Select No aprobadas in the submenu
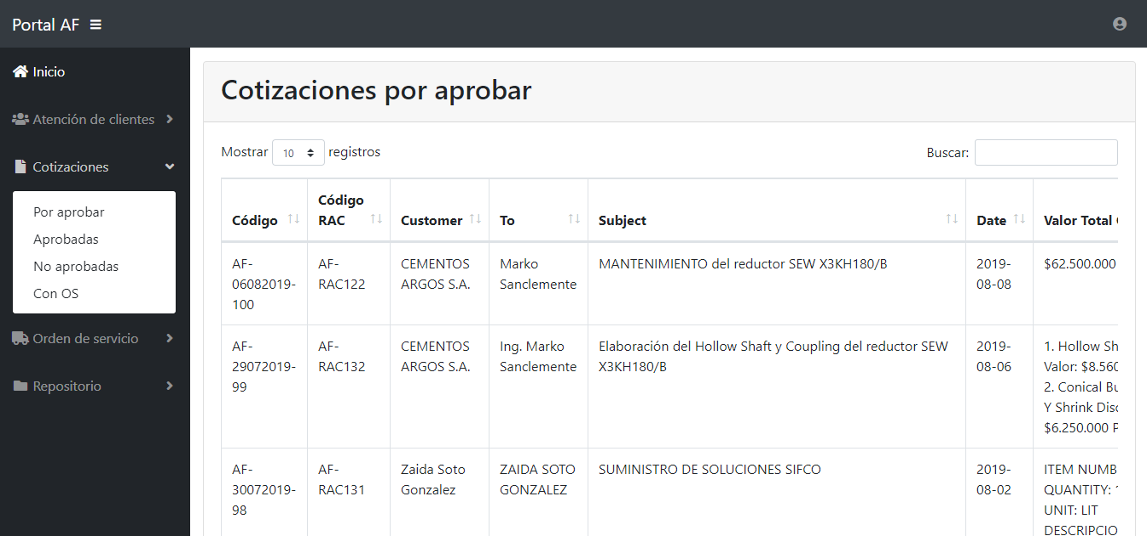This screenshot has height=537, width=1147. (76, 267)
